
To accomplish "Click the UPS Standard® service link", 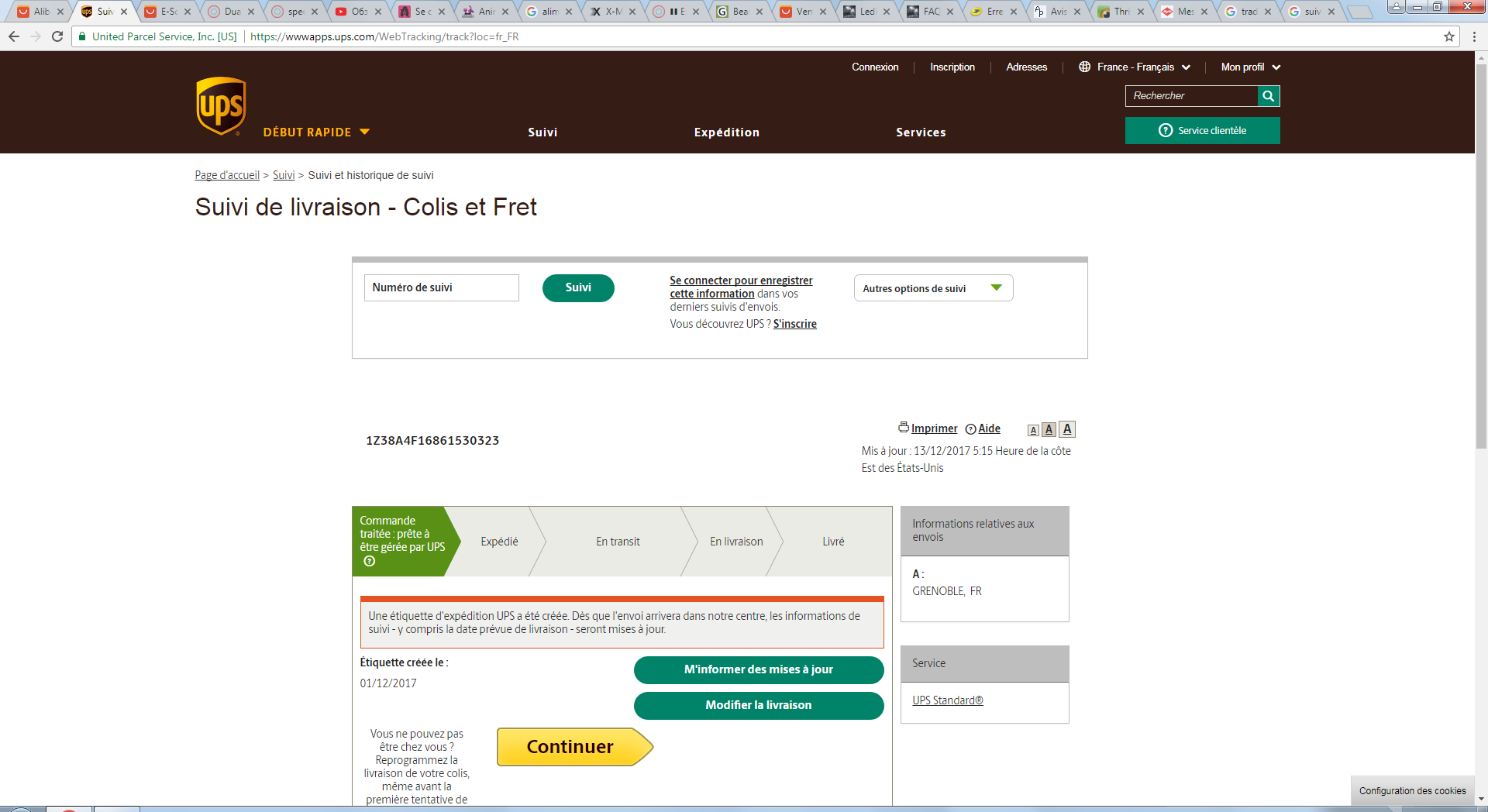I will tap(948, 700).
